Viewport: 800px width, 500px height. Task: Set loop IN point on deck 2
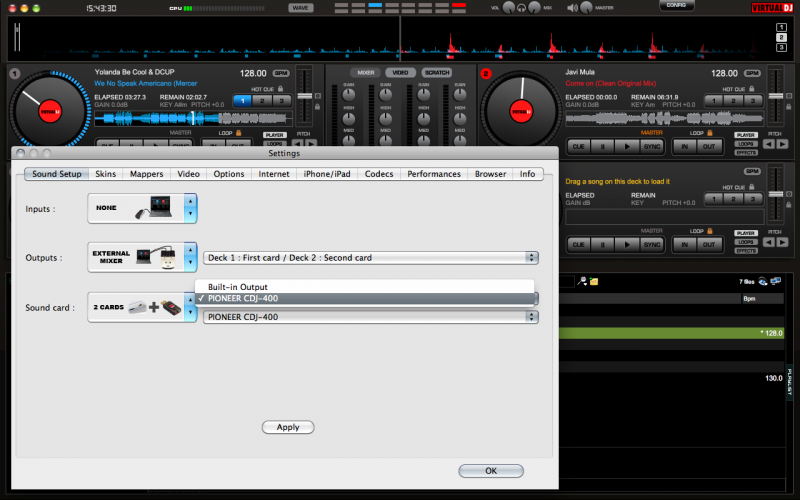coord(685,146)
